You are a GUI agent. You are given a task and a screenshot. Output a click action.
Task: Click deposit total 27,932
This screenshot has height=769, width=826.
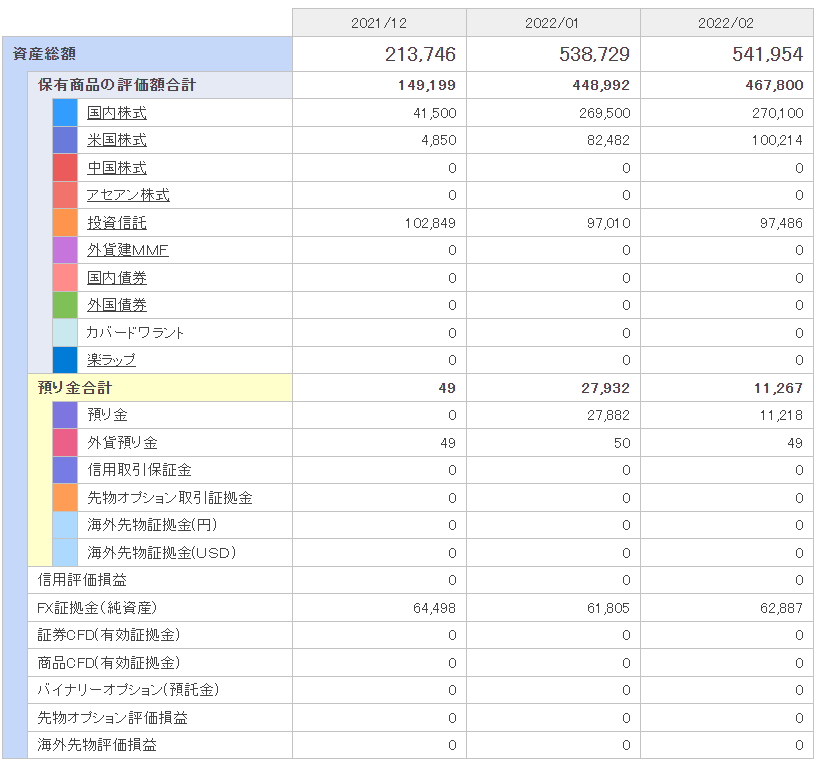[605, 388]
